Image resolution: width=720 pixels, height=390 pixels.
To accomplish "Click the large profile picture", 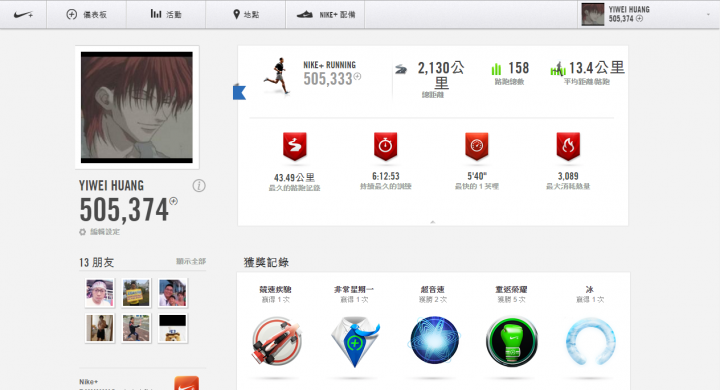I will tap(137, 107).
